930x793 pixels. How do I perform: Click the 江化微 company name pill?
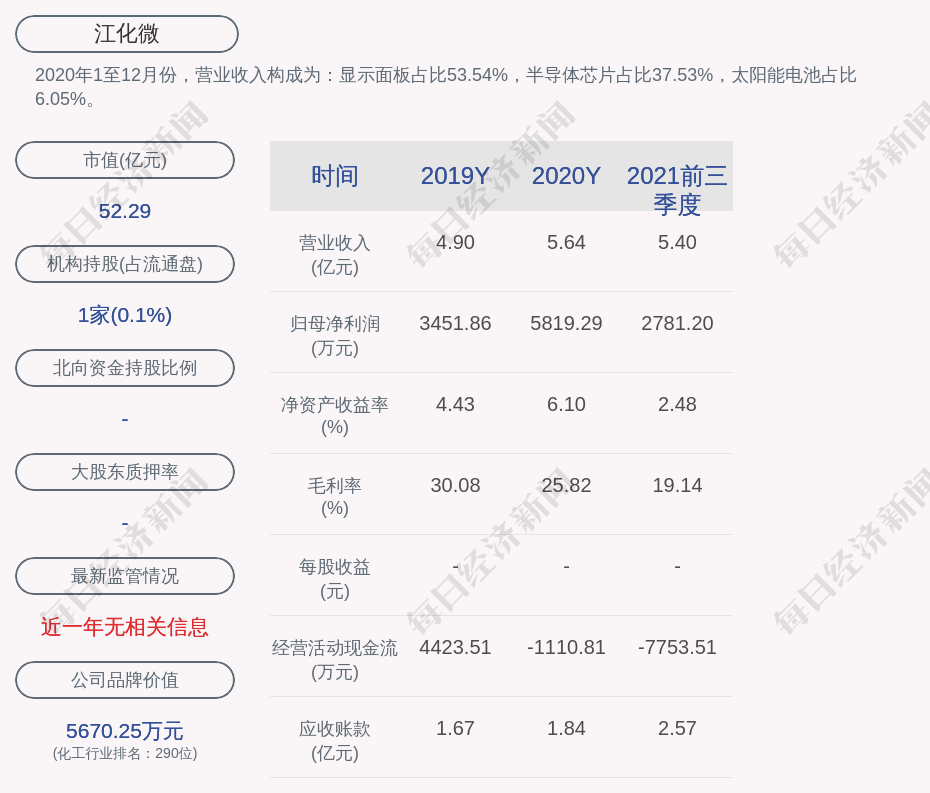pos(127,34)
